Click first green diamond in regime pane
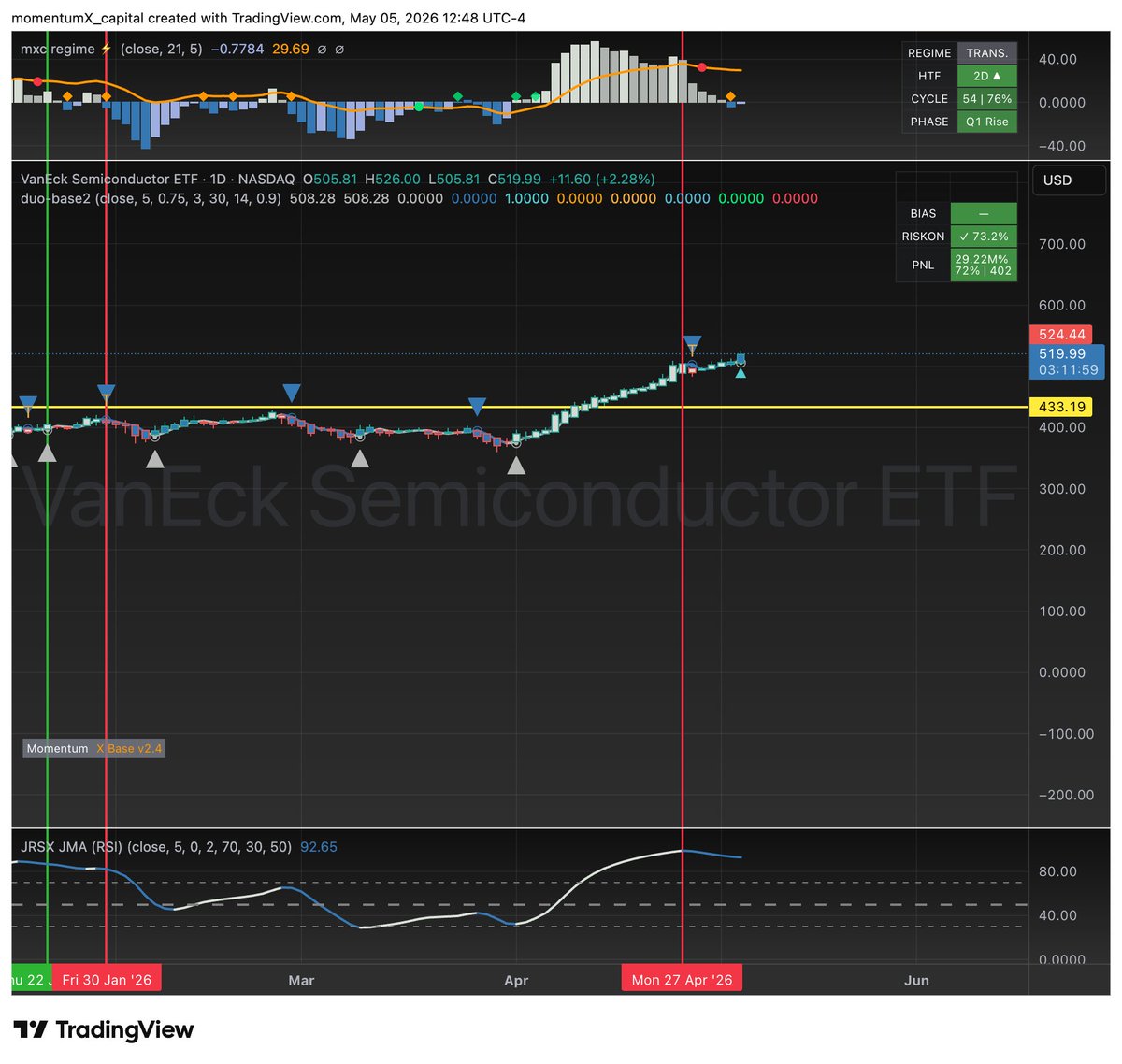 point(457,96)
